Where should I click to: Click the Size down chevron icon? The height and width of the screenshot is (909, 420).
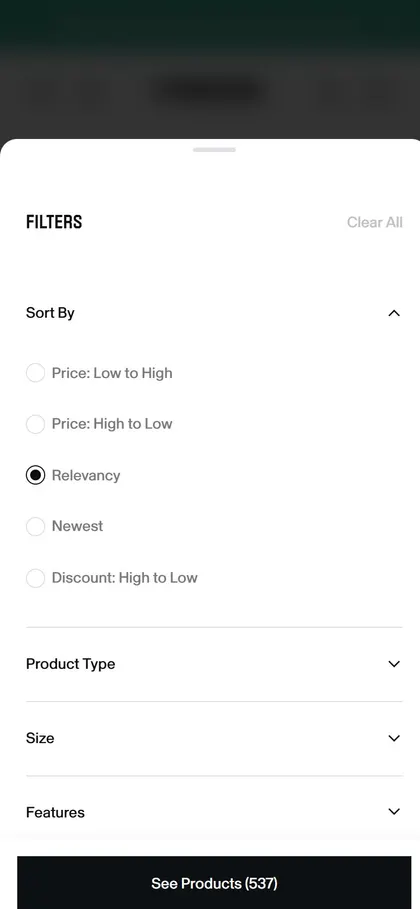[x=394, y=738]
